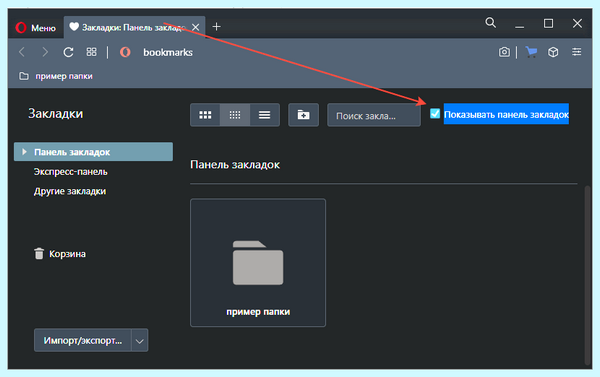Click the vertical scrollbar
Image resolution: width=600 pixels, height=377 pixels.
click(587, 275)
